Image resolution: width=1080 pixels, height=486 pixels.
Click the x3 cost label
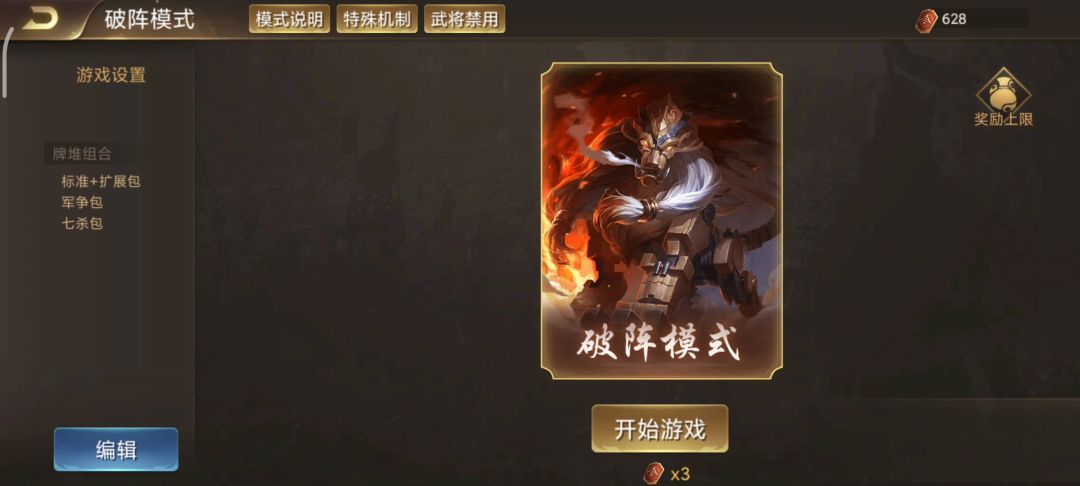coord(680,474)
